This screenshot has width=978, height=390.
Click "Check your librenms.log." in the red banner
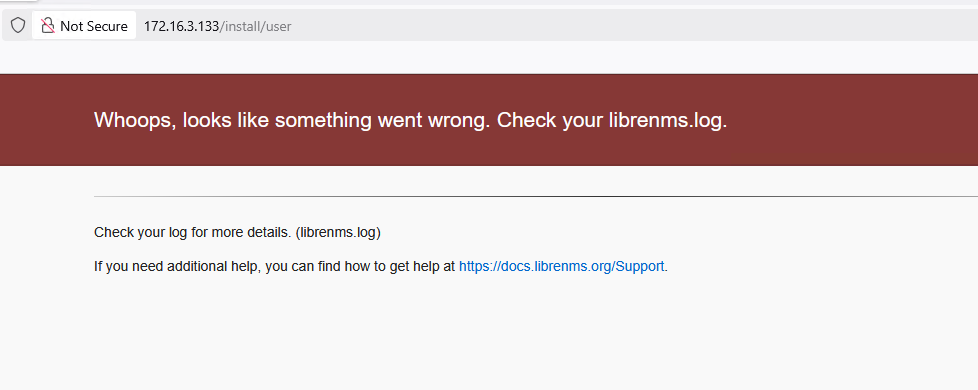pos(612,120)
